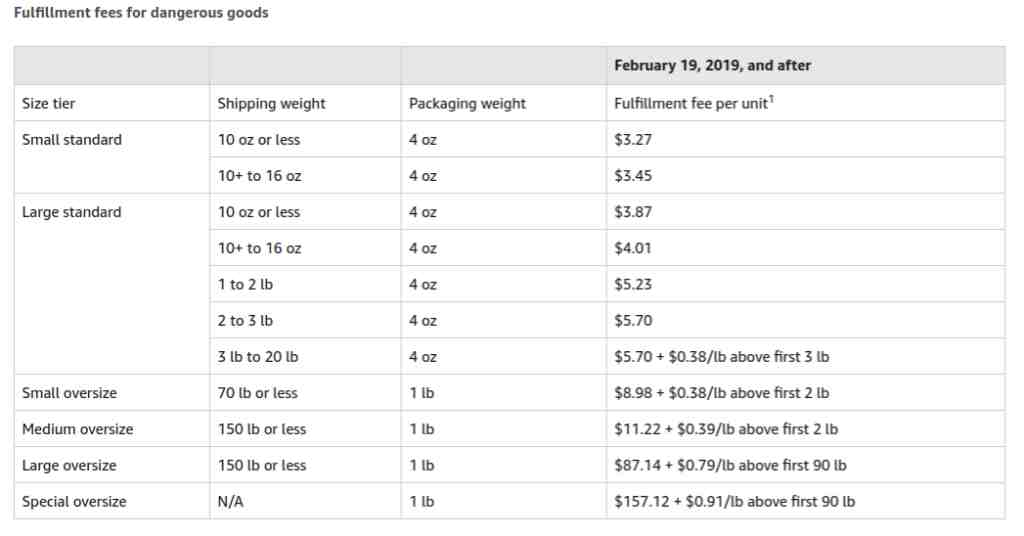This screenshot has width=1024, height=536.
Task: Click the $3.27 fulfillment fee cell
Action: click(633, 140)
